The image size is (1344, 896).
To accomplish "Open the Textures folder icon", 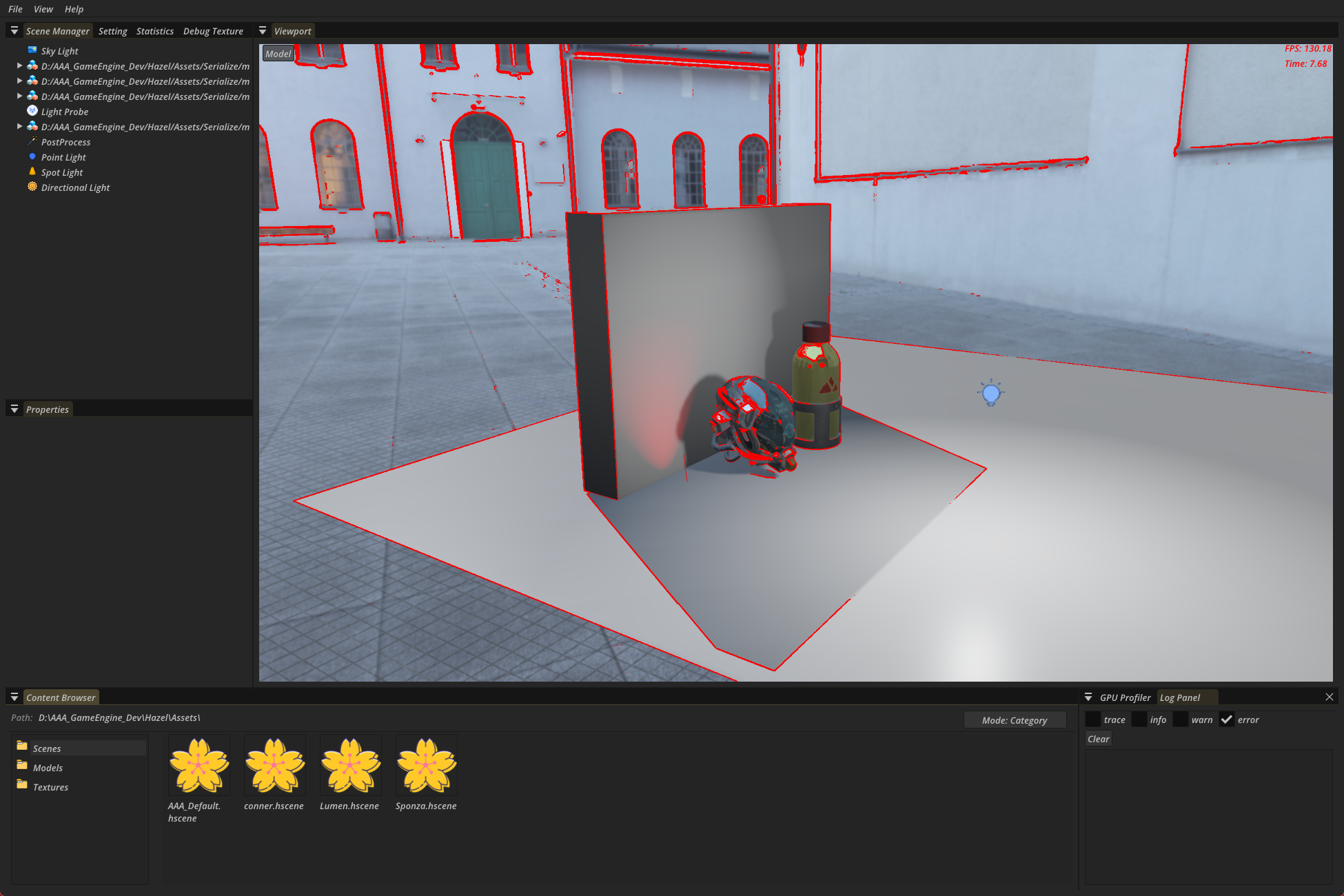I will pyautogui.click(x=22, y=786).
